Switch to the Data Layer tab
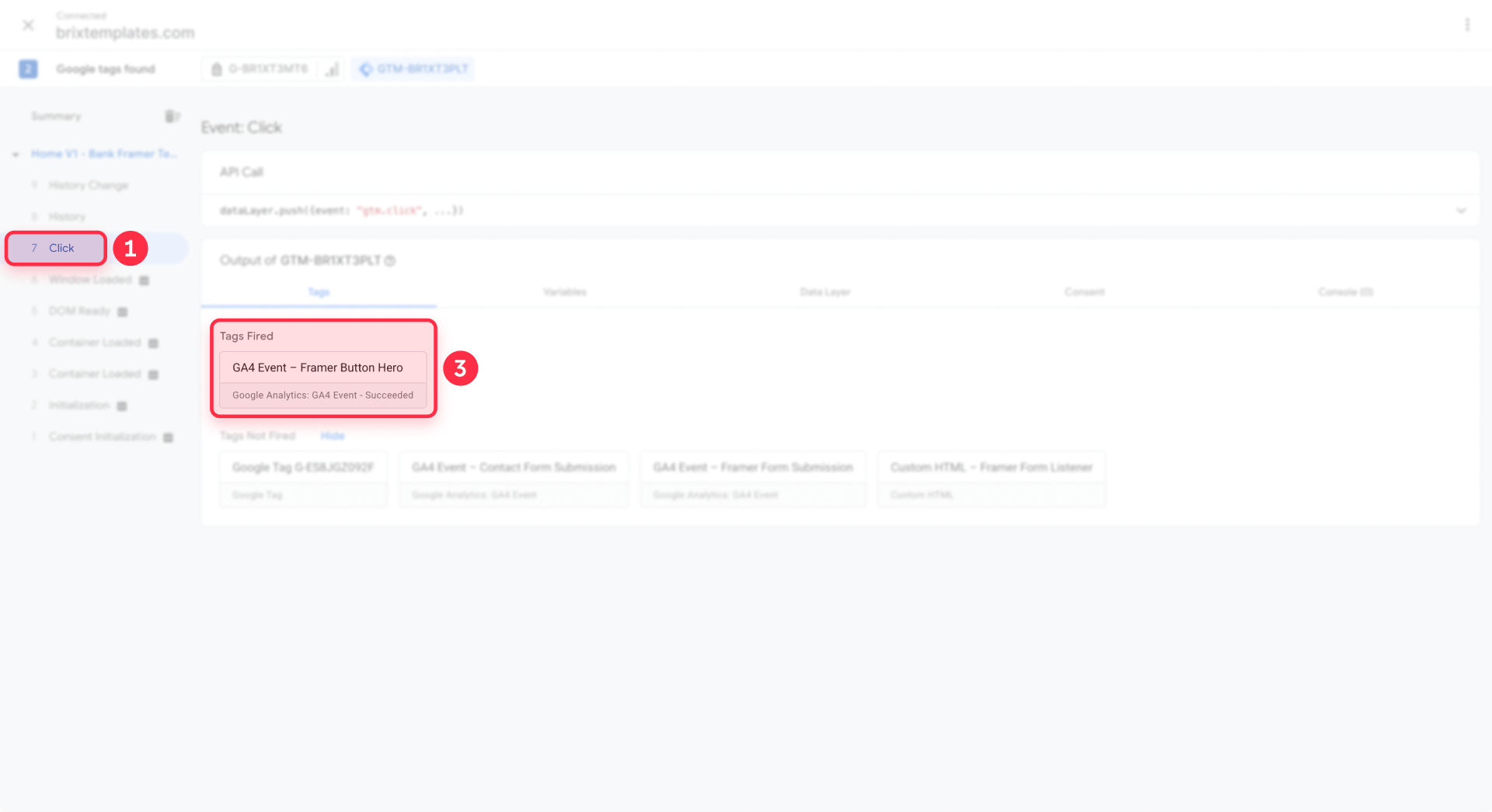Image resolution: width=1492 pixels, height=812 pixels. (825, 292)
